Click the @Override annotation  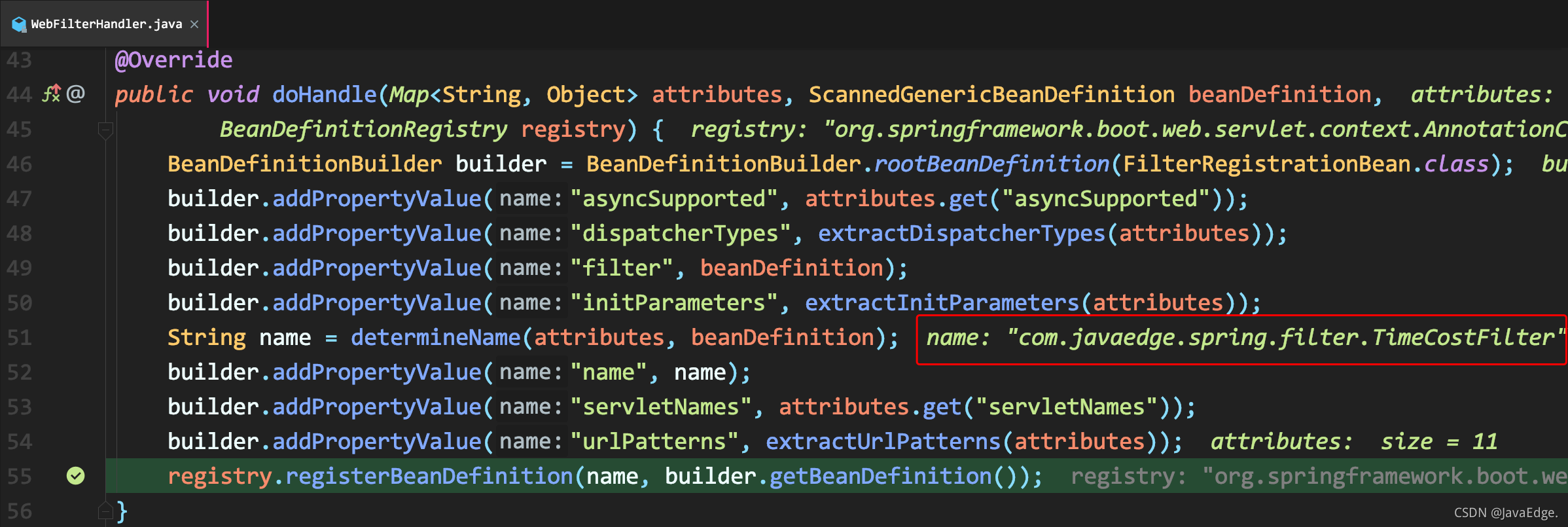pyautogui.click(x=173, y=60)
